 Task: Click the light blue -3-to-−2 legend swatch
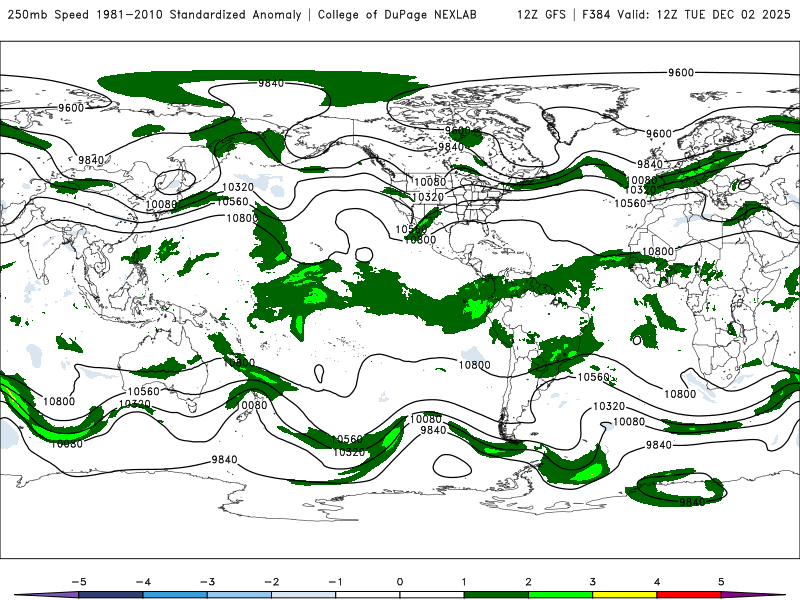[x=239, y=595]
